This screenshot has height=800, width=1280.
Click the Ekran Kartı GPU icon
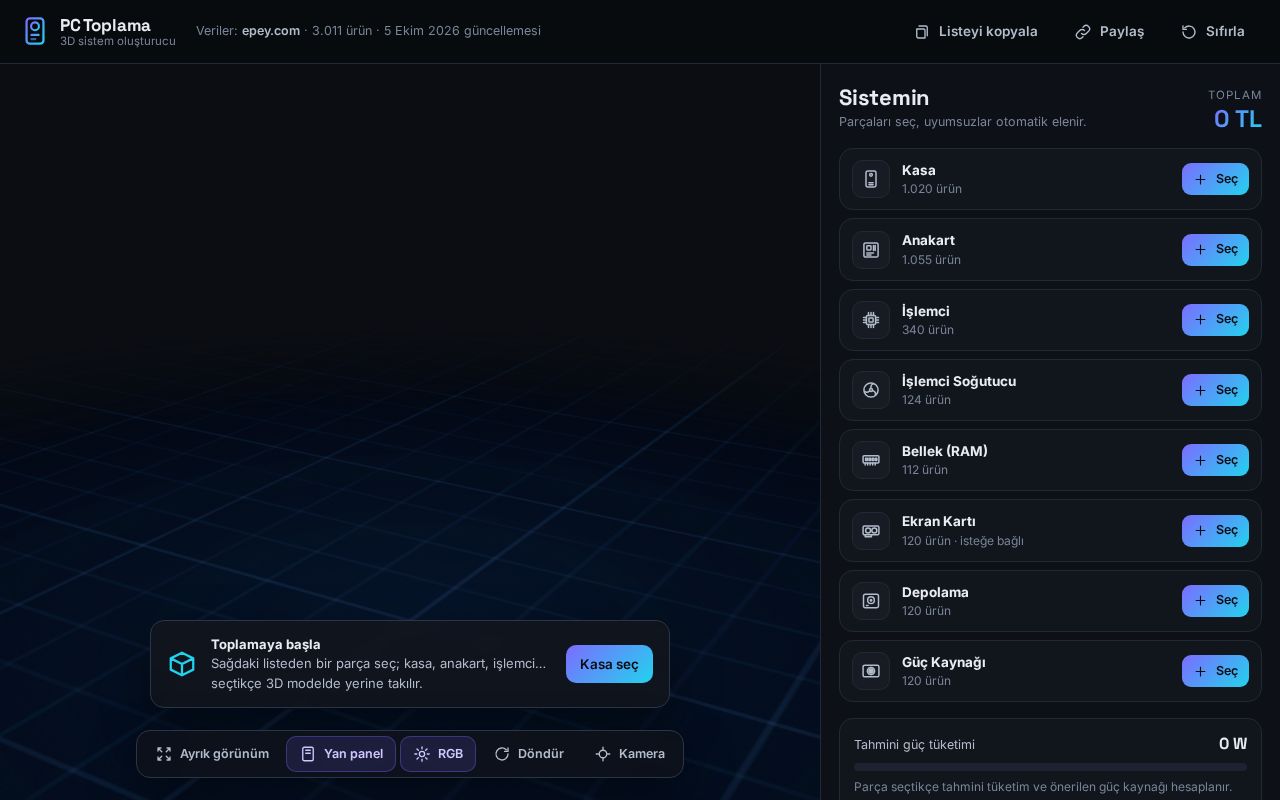point(871,531)
